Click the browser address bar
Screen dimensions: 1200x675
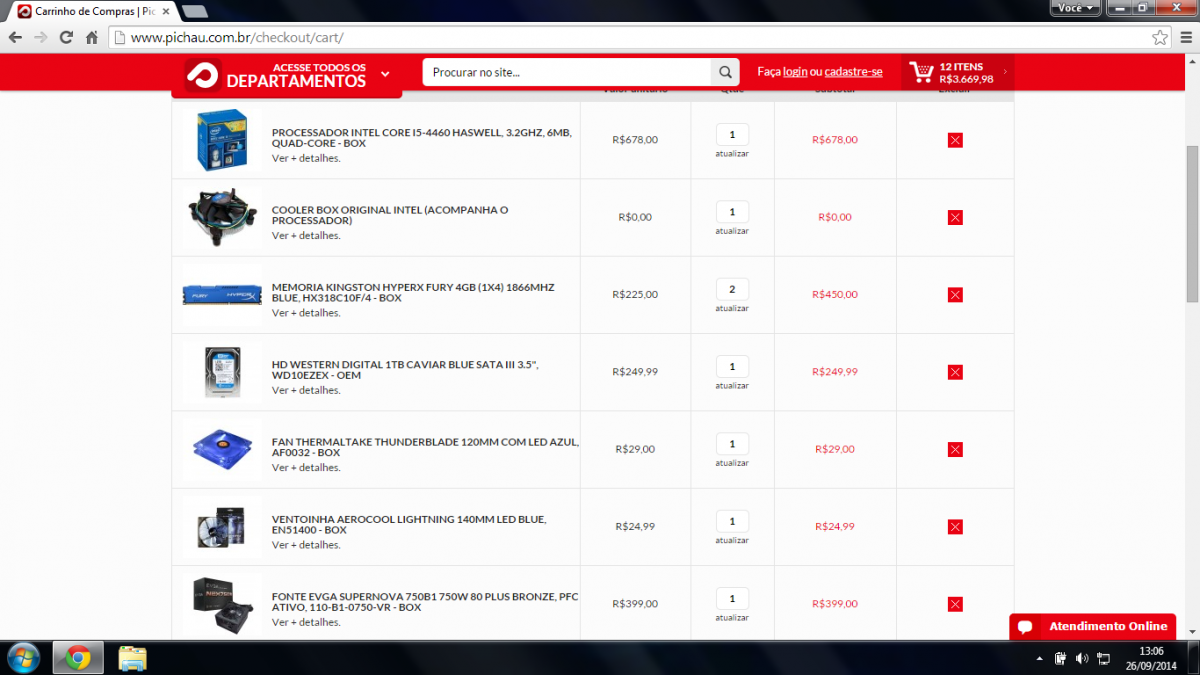tap(640, 37)
